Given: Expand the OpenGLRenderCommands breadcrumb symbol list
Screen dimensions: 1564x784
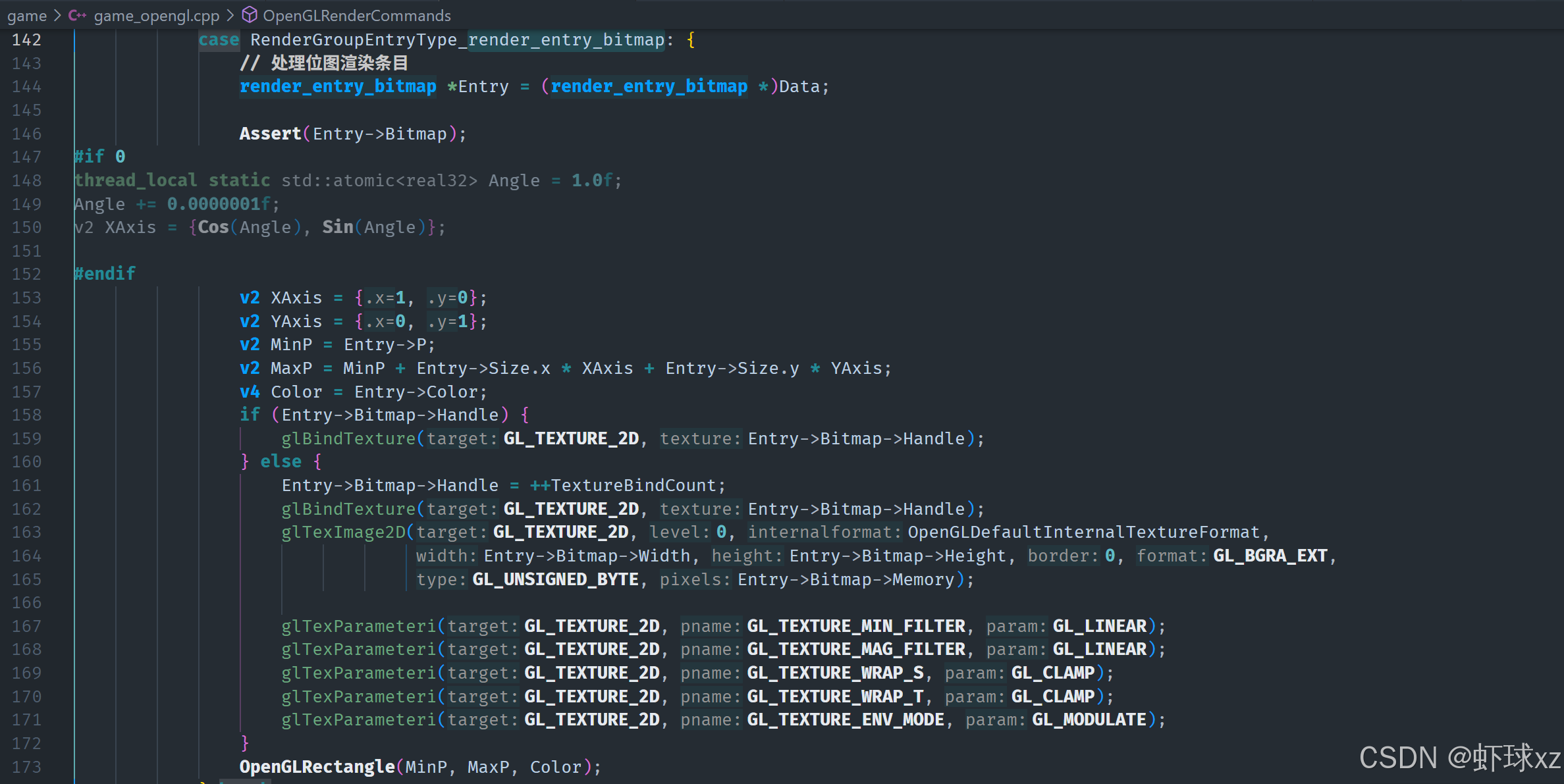Looking at the screenshot, I should coord(356,15).
